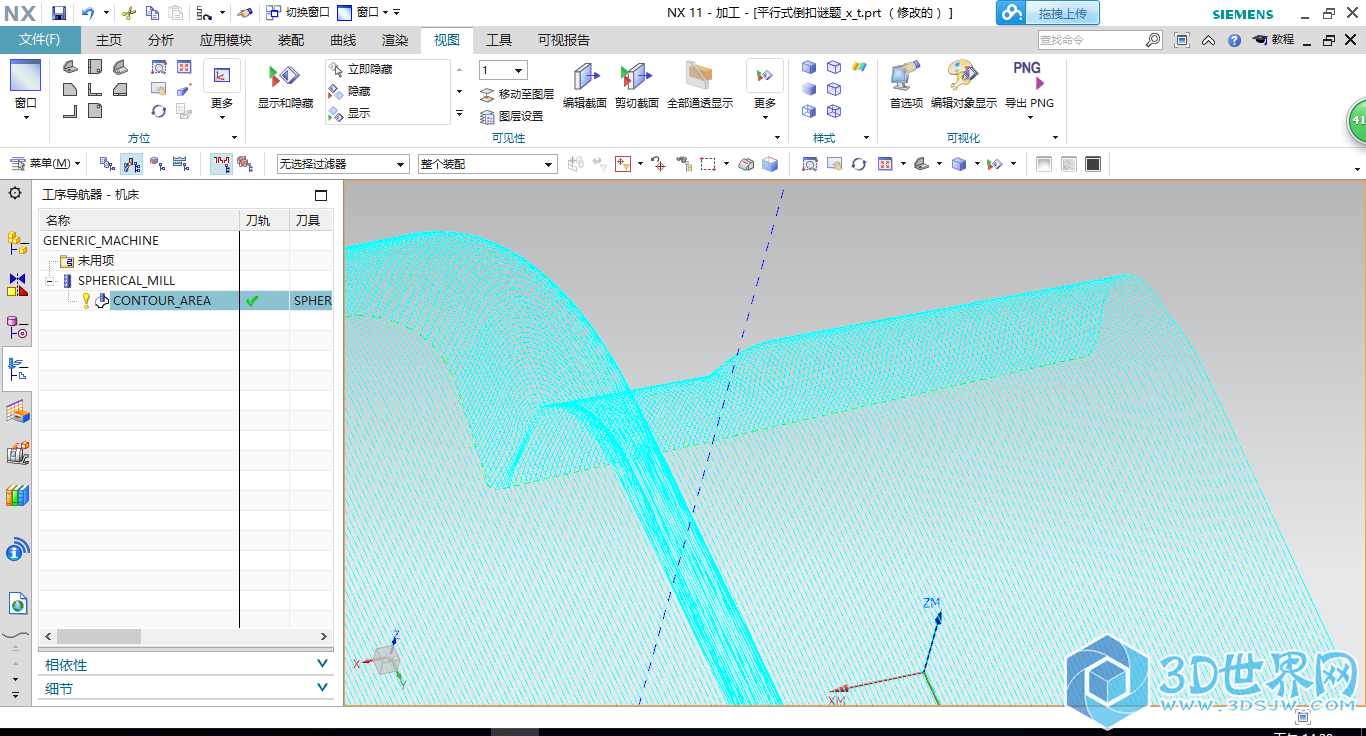Open 教程 tutorials link
This screenshot has width=1366, height=736.
click(x=1273, y=40)
